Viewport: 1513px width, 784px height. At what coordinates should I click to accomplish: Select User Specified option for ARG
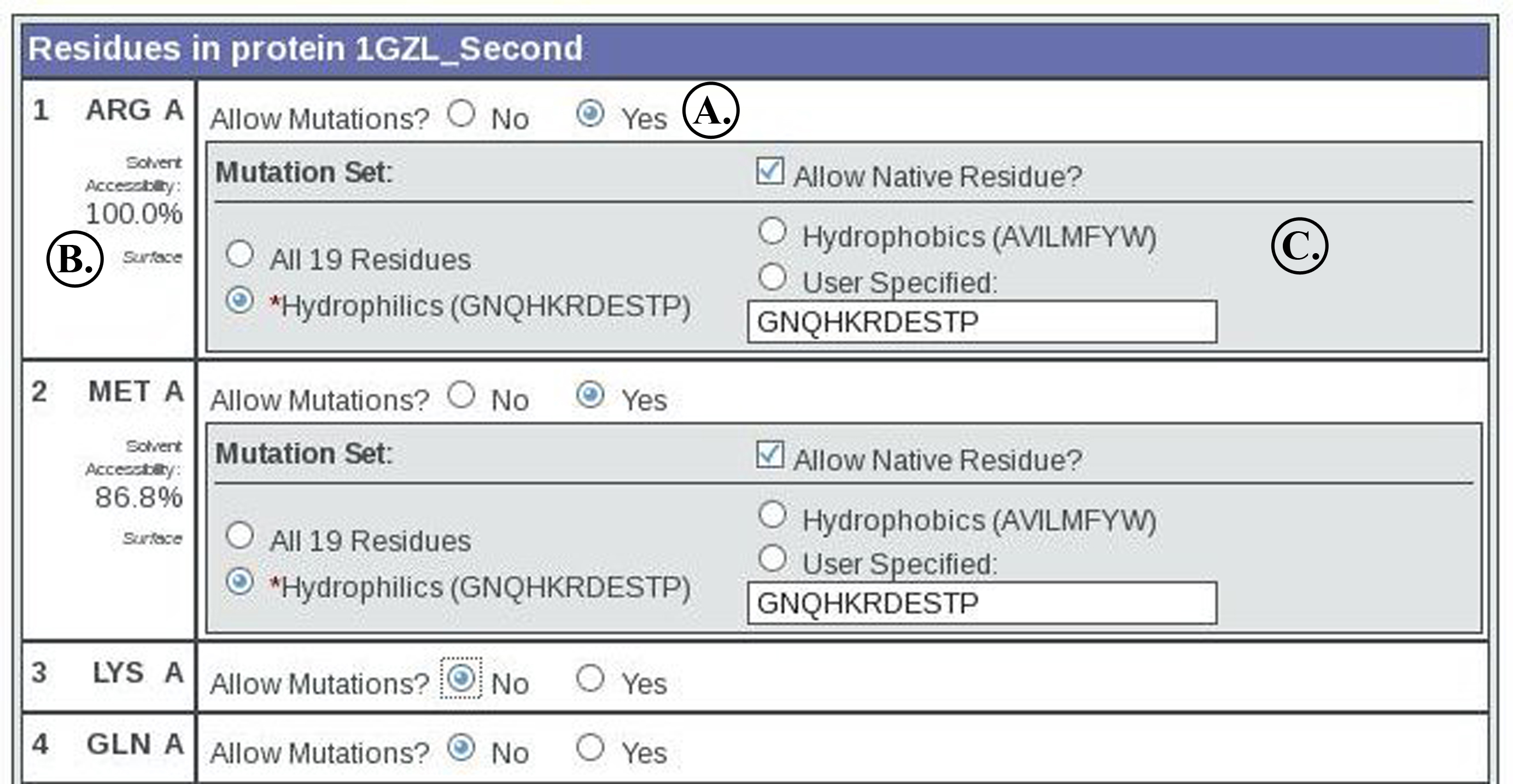click(x=773, y=277)
